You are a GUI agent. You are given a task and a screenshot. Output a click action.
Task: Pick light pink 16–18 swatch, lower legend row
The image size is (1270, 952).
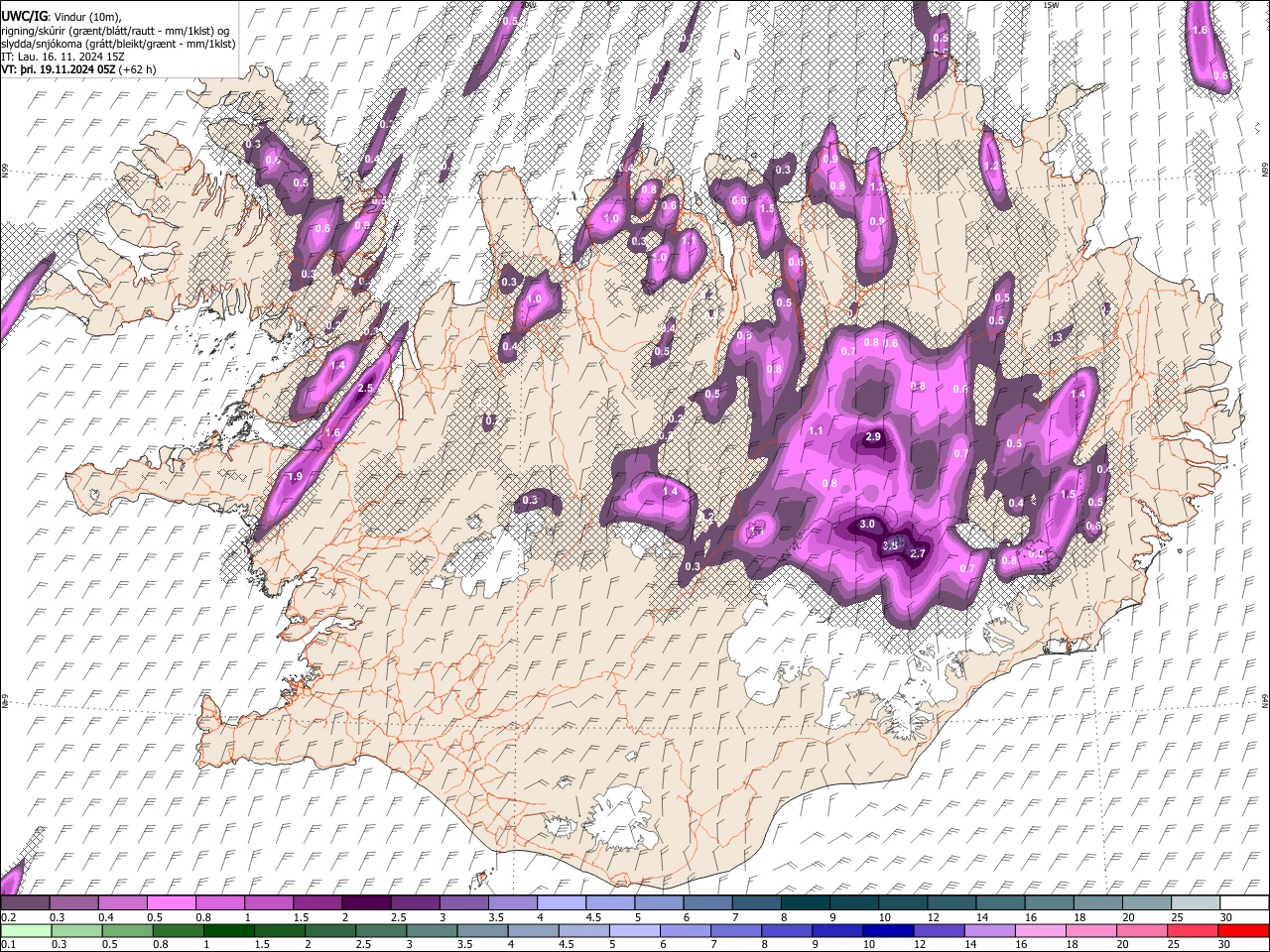pos(1041,931)
